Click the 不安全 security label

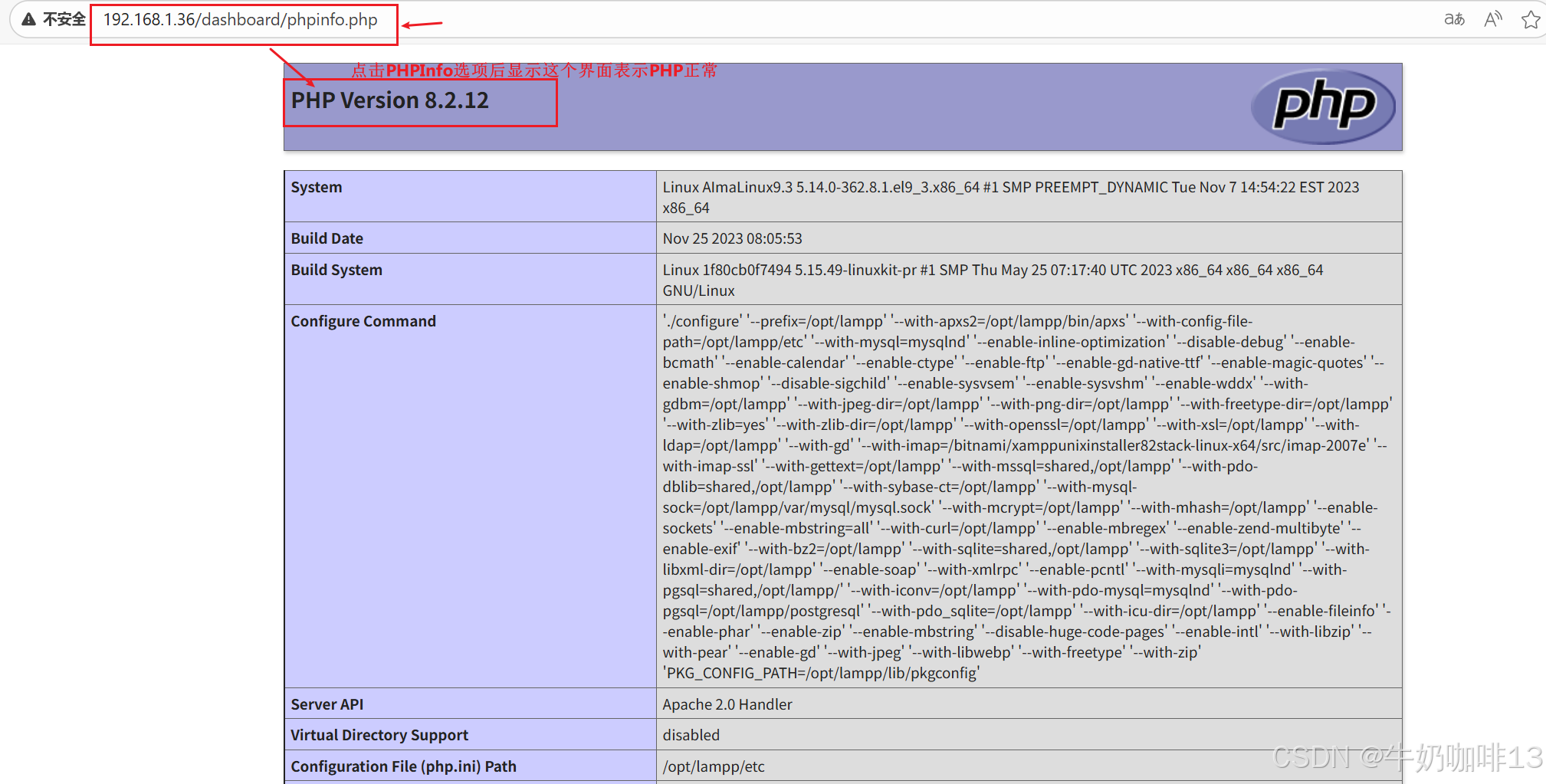click(64, 19)
